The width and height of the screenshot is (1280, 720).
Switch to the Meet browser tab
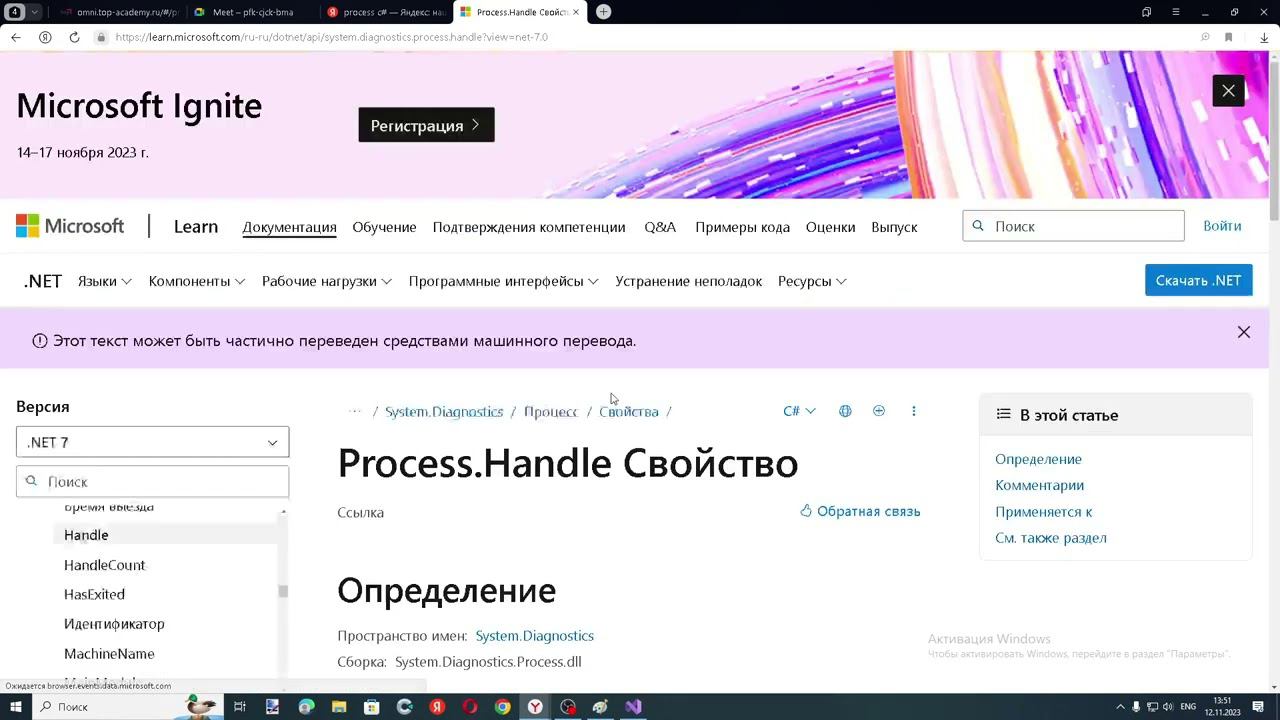[252, 12]
